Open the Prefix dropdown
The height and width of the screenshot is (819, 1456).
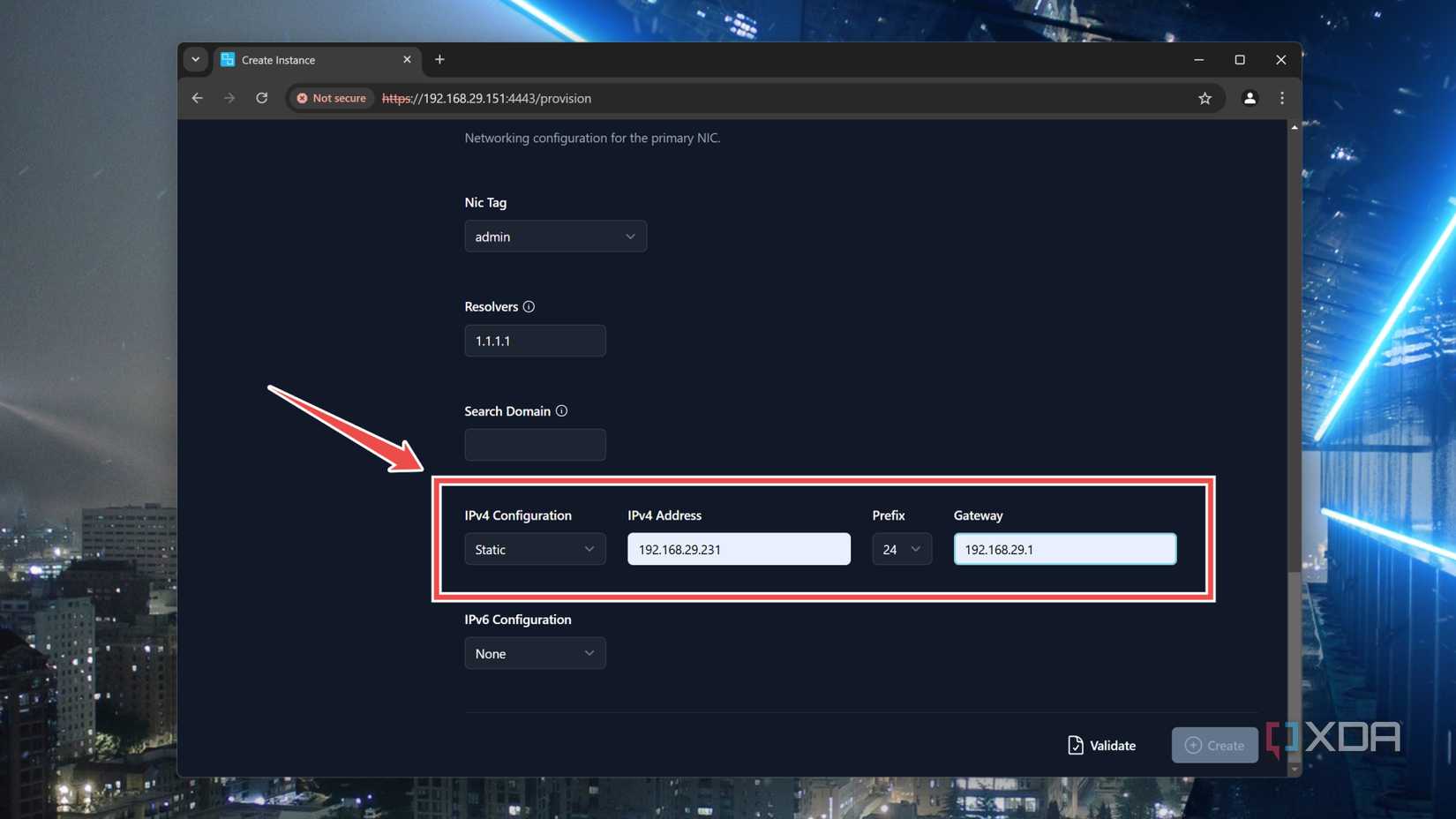tap(901, 549)
